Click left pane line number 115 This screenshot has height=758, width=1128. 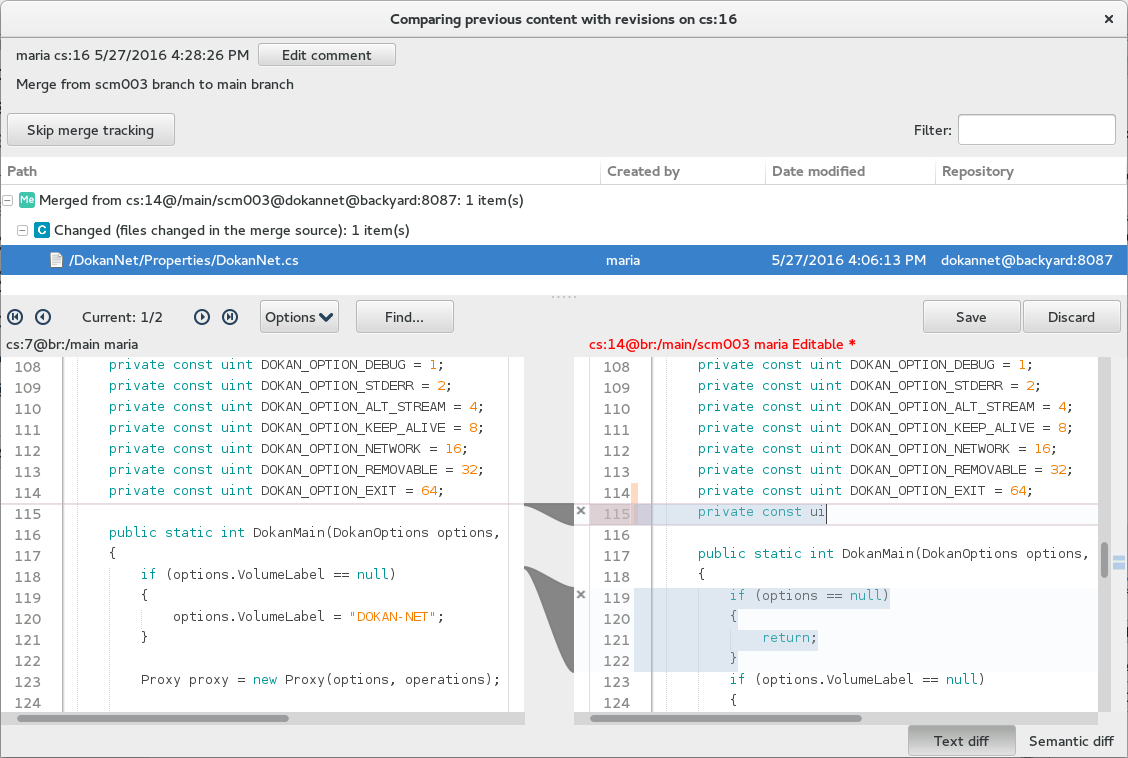pos(28,514)
